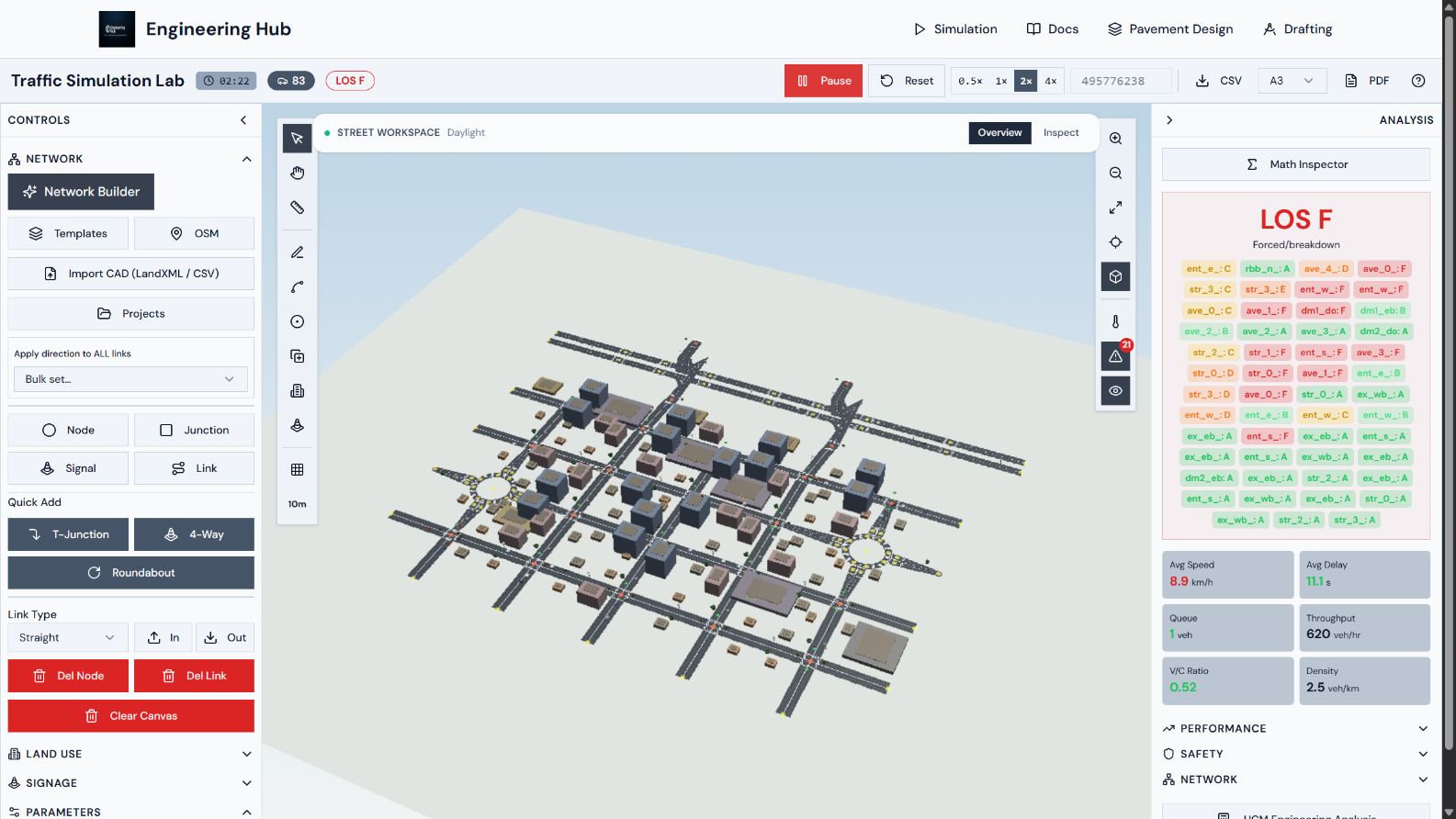Open the warnings triangle with 21 badge
The width and height of the screenshot is (1456, 819).
click(x=1115, y=356)
